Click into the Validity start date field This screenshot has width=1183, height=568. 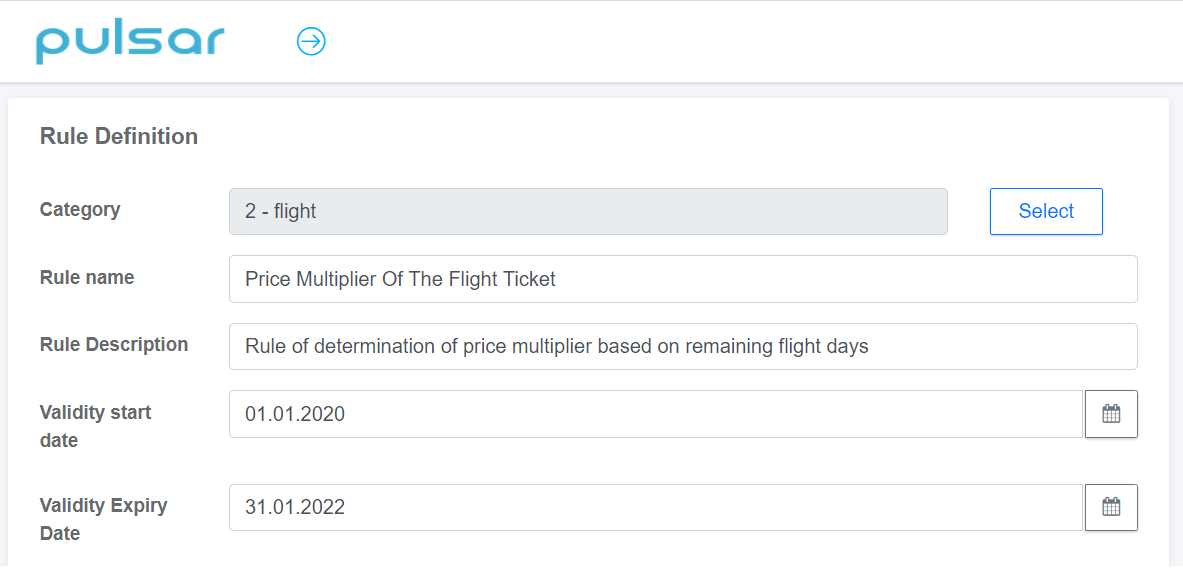(x=656, y=413)
